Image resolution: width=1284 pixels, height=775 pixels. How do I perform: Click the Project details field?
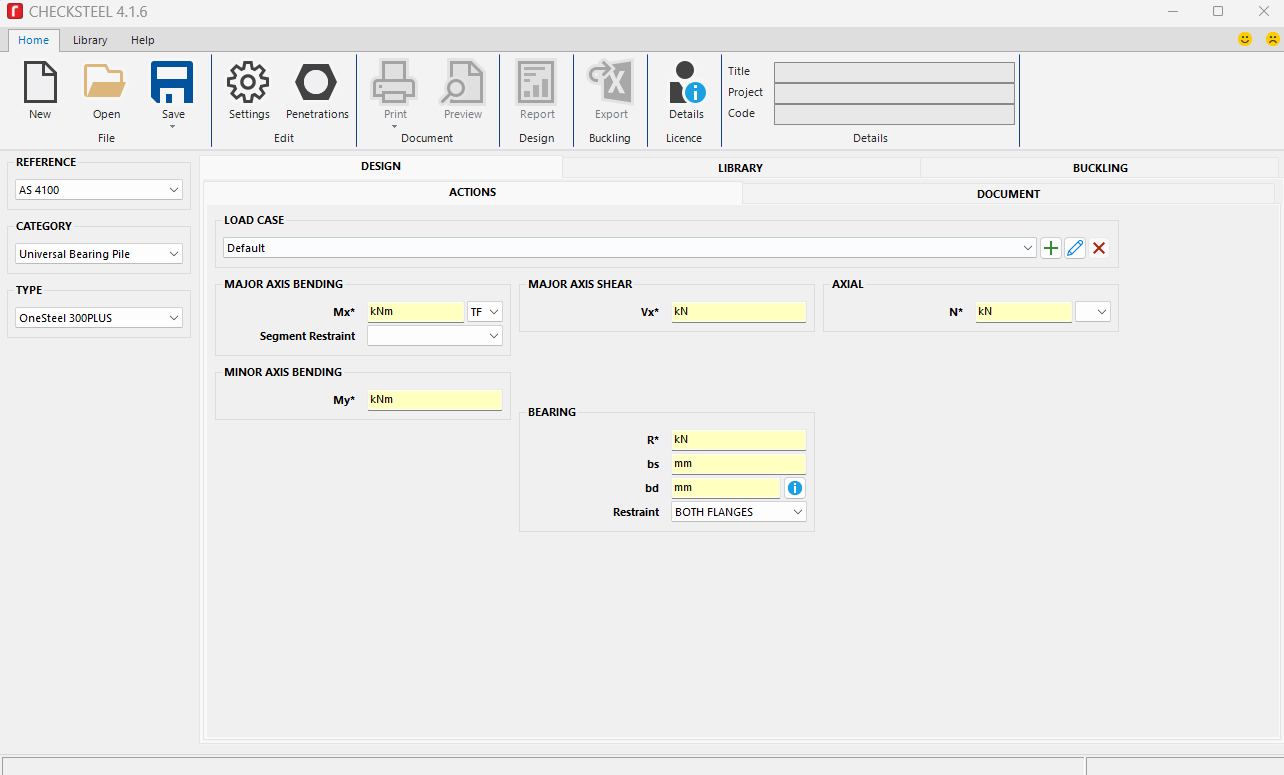pyautogui.click(x=894, y=93)
